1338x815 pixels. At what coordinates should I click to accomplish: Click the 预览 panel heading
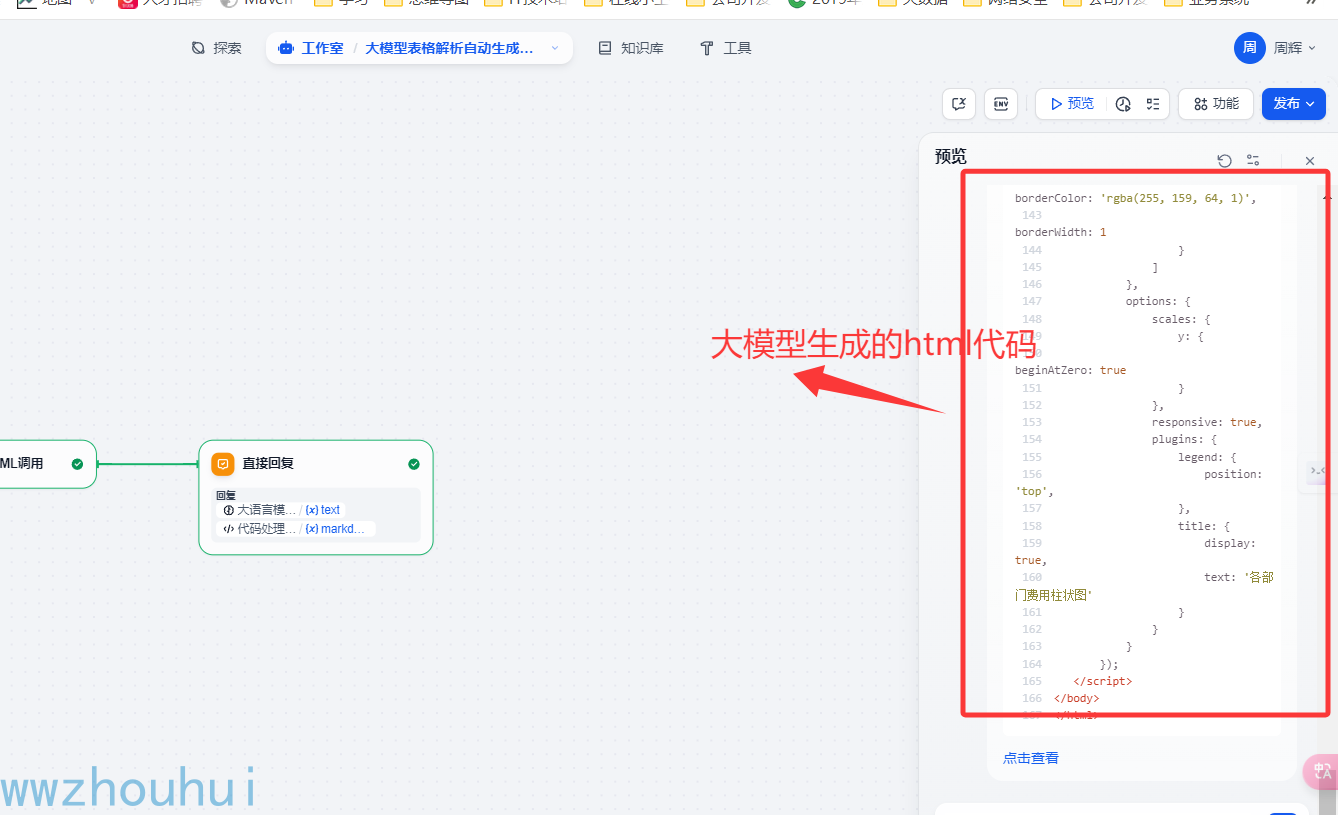click(x=951, y=157)
